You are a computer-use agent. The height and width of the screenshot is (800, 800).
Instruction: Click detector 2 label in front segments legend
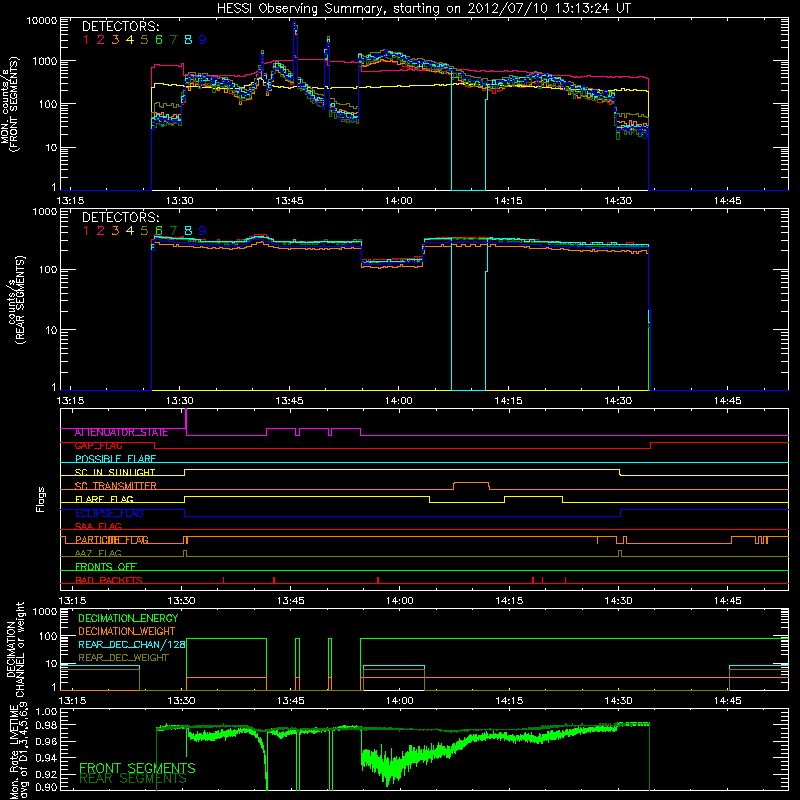pos(101,40)
